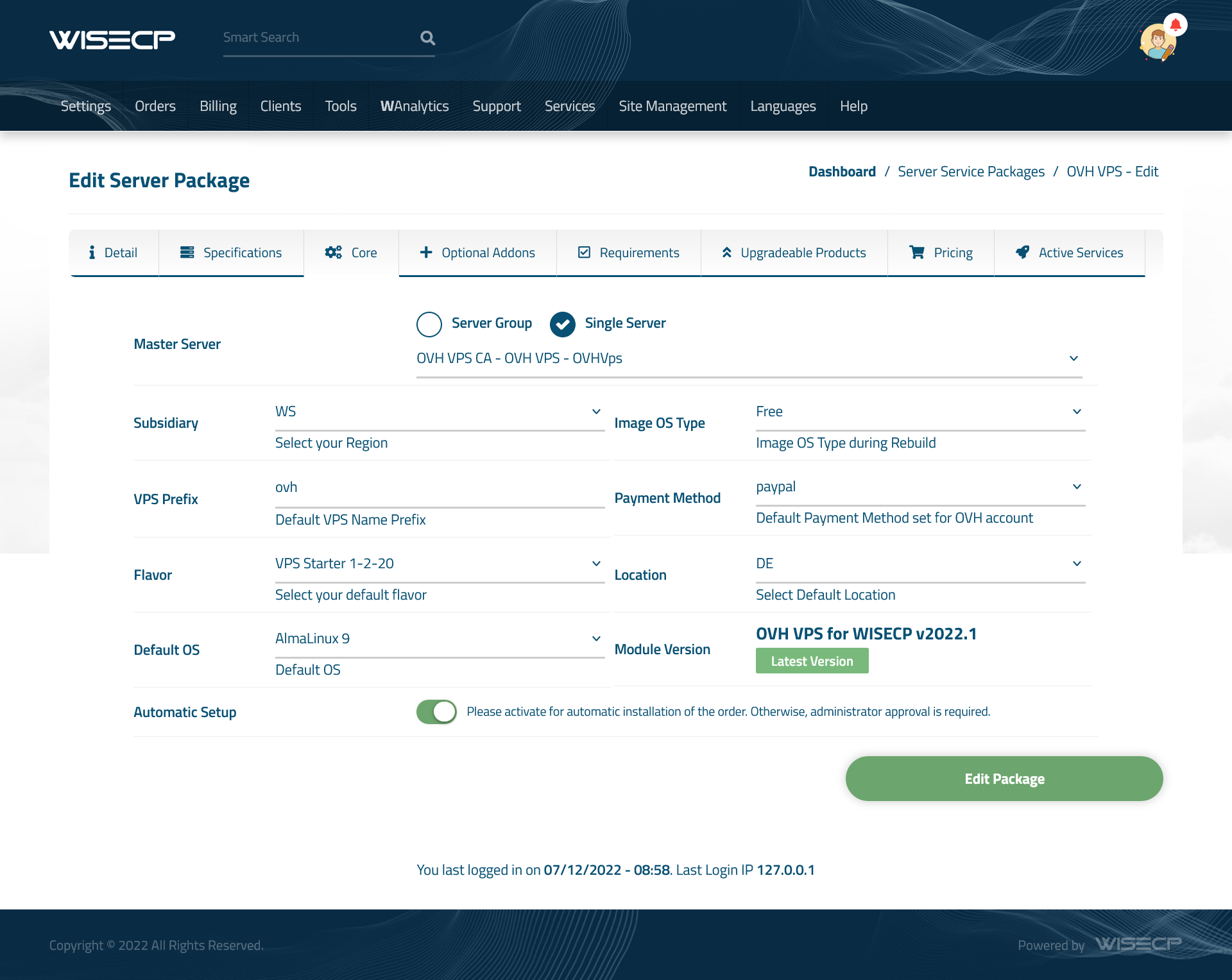1232x980 pixels.
Task: Click the VPS Prefix input containing ovh
Action: point(440,488)
